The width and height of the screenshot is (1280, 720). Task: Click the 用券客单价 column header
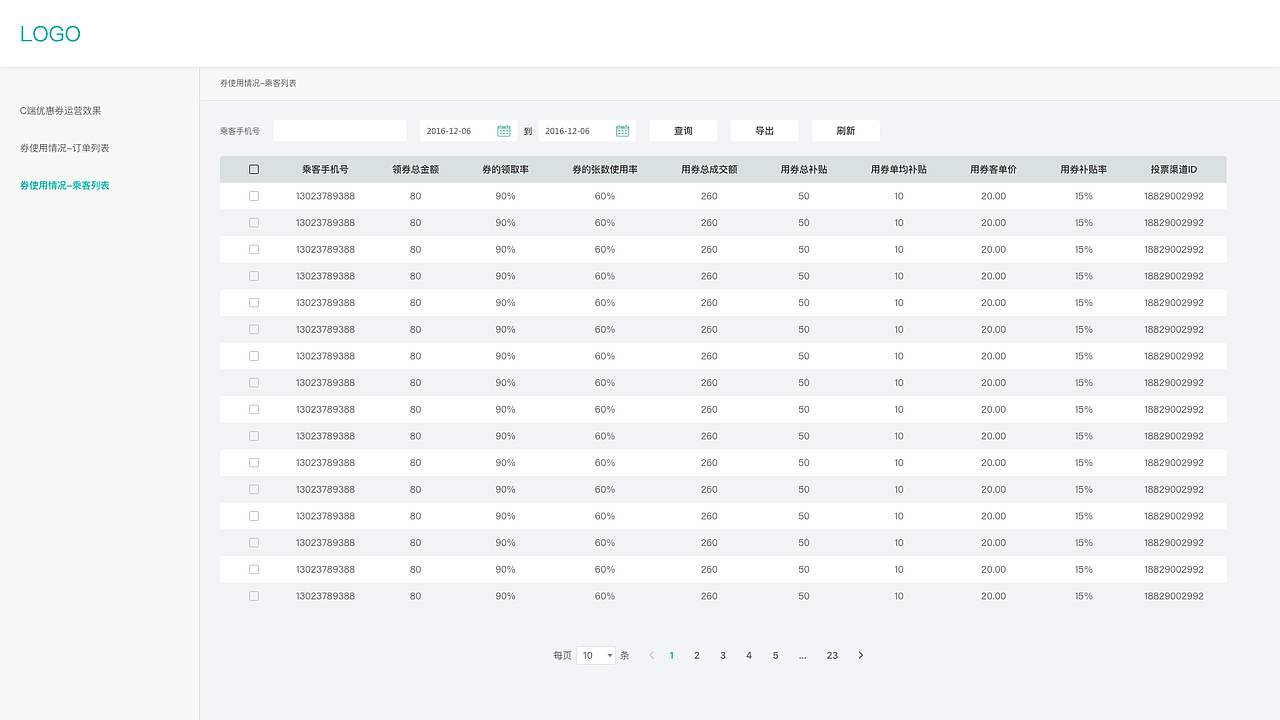point(993,170)
